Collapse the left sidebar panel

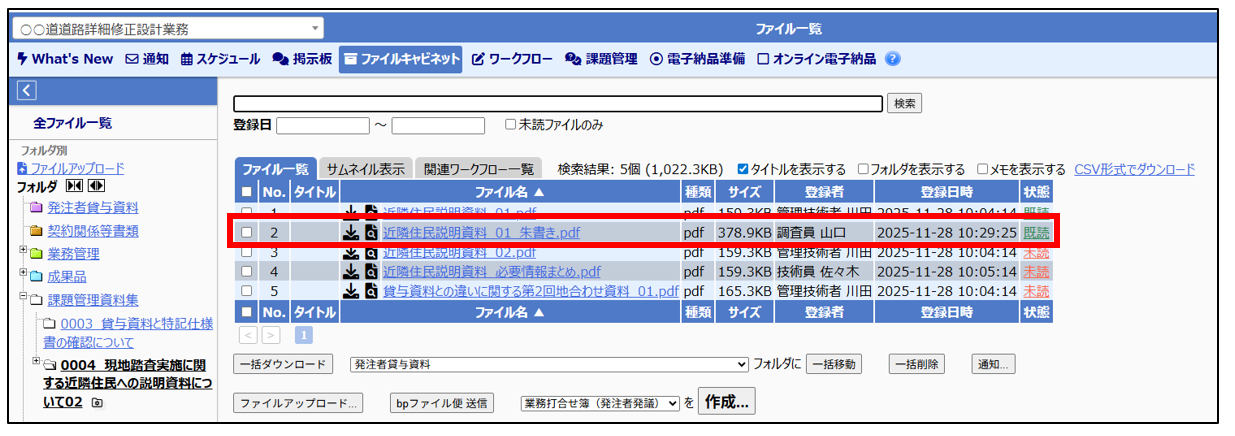[27, 91]
